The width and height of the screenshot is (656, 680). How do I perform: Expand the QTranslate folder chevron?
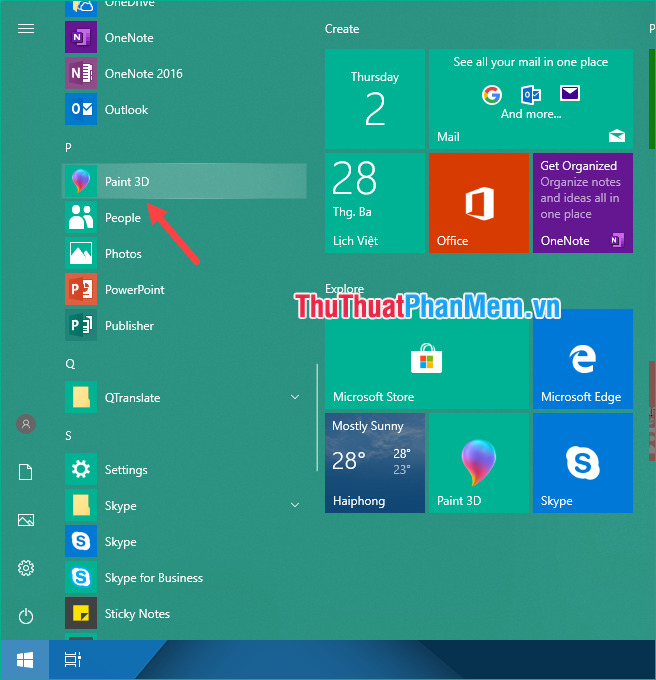295,397
